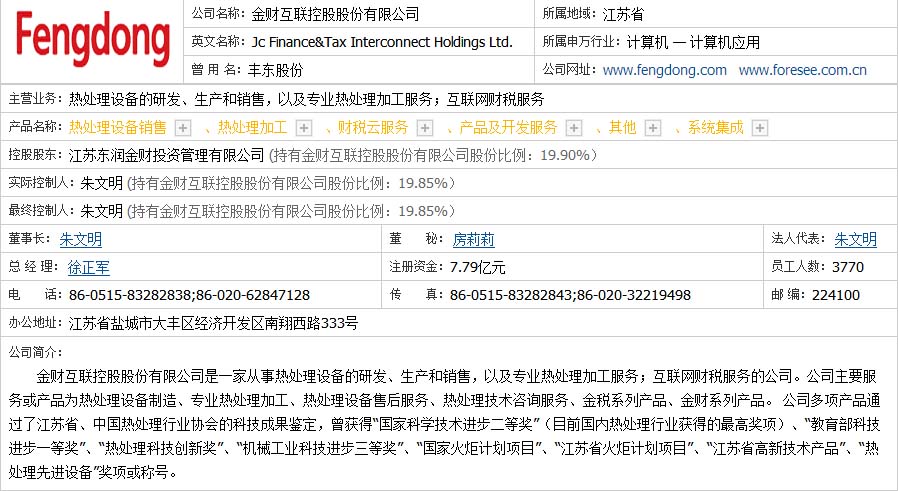
Task: Open board secretary 房莉莉 profile link
Action: [x=473, y=240]
